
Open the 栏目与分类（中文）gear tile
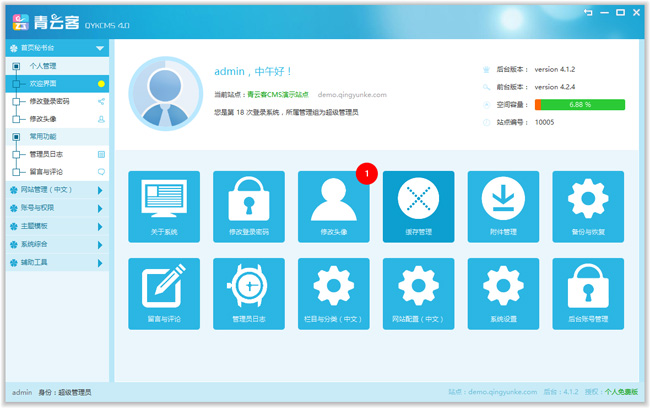click(x=334, y=294)
